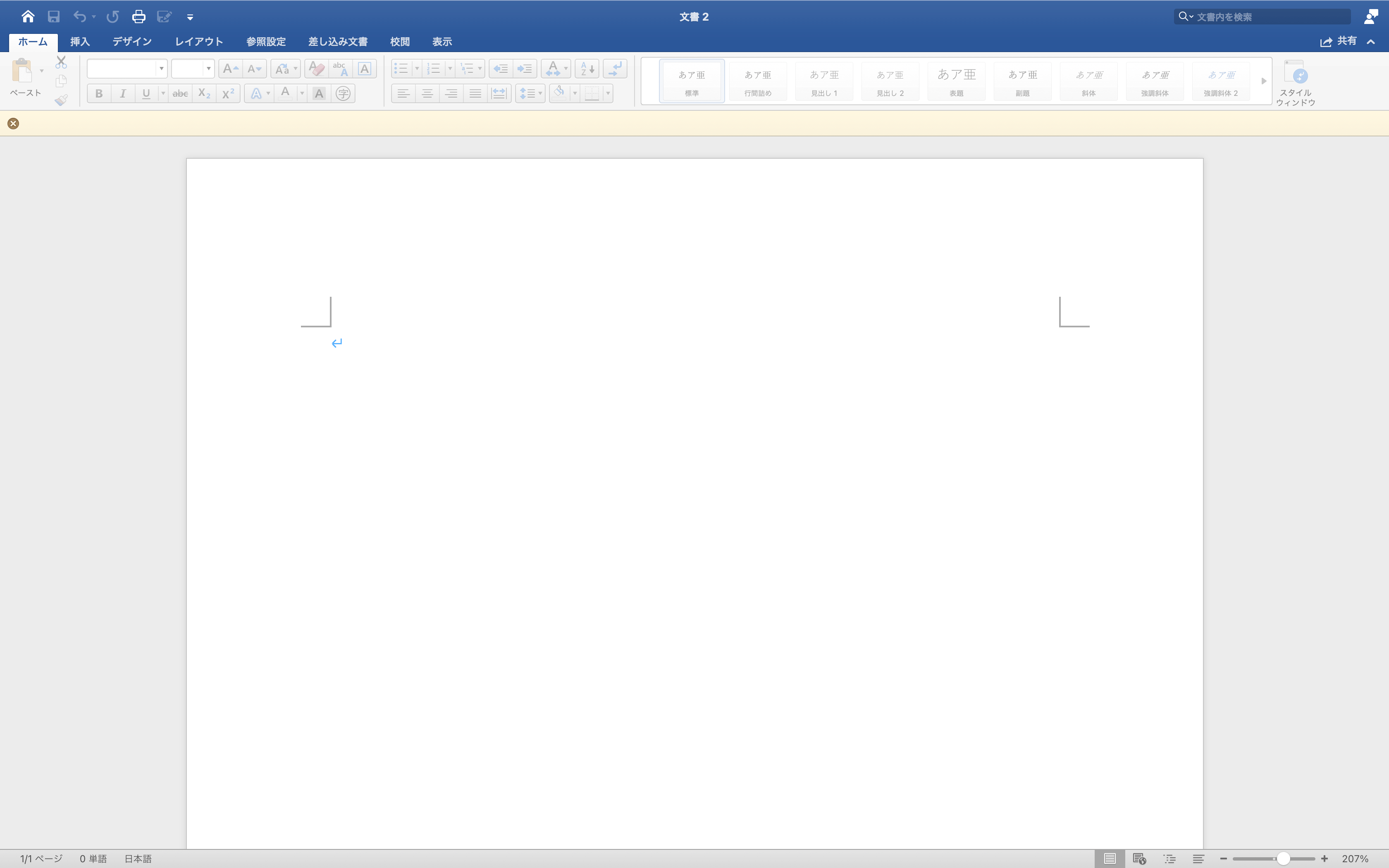Go to the 参照設定 tab

coord(266,42)
